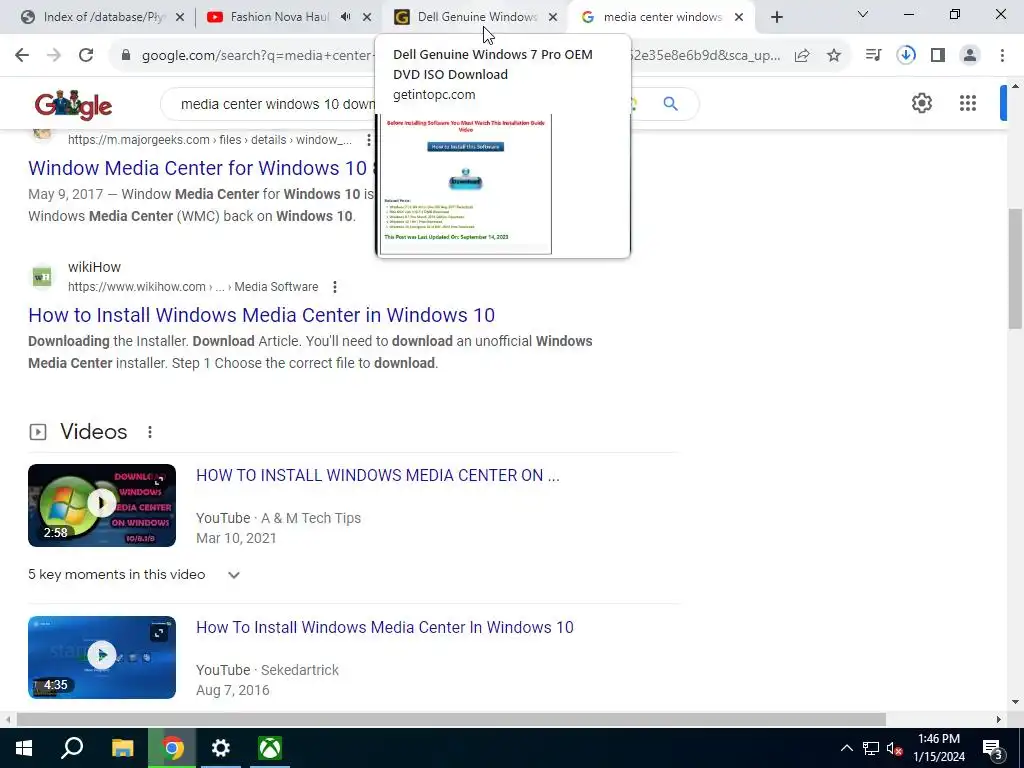The height and width of the screenshot is (768, 1024).
Task: Click the Google search query field
Action: click(277, 104)
